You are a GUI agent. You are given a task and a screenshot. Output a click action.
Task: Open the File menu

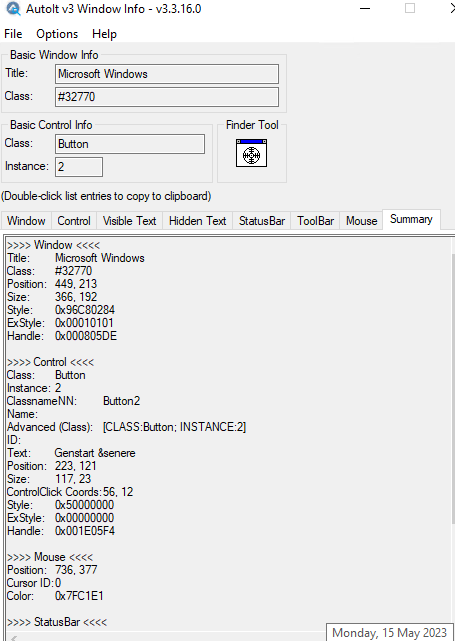coord(13,34)
